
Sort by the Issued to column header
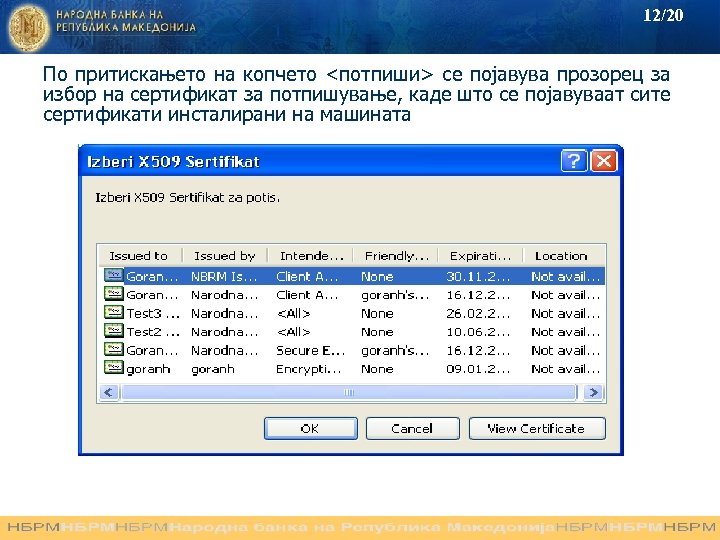pos(140,256)
